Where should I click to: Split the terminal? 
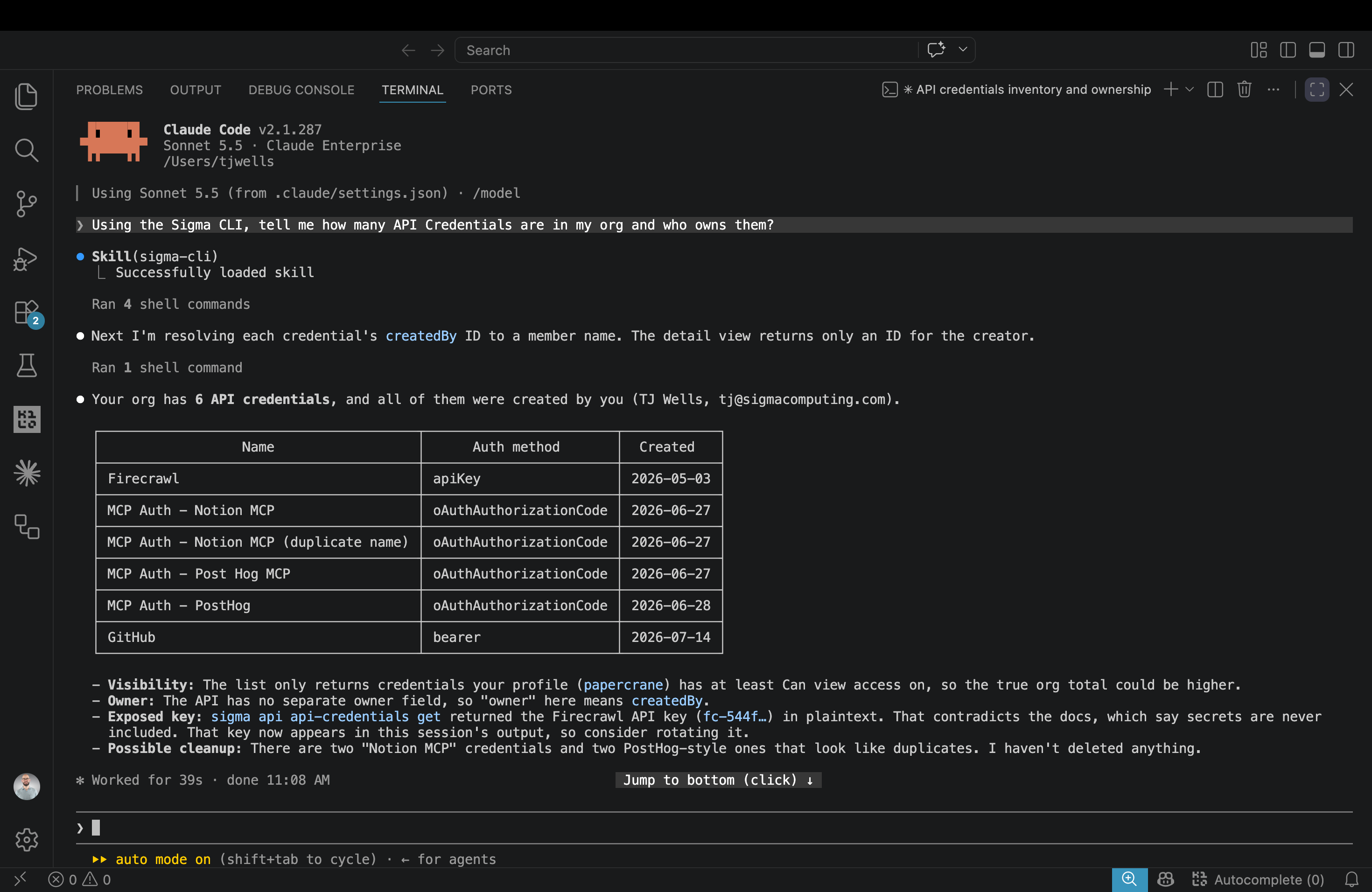coord(1215,89)
